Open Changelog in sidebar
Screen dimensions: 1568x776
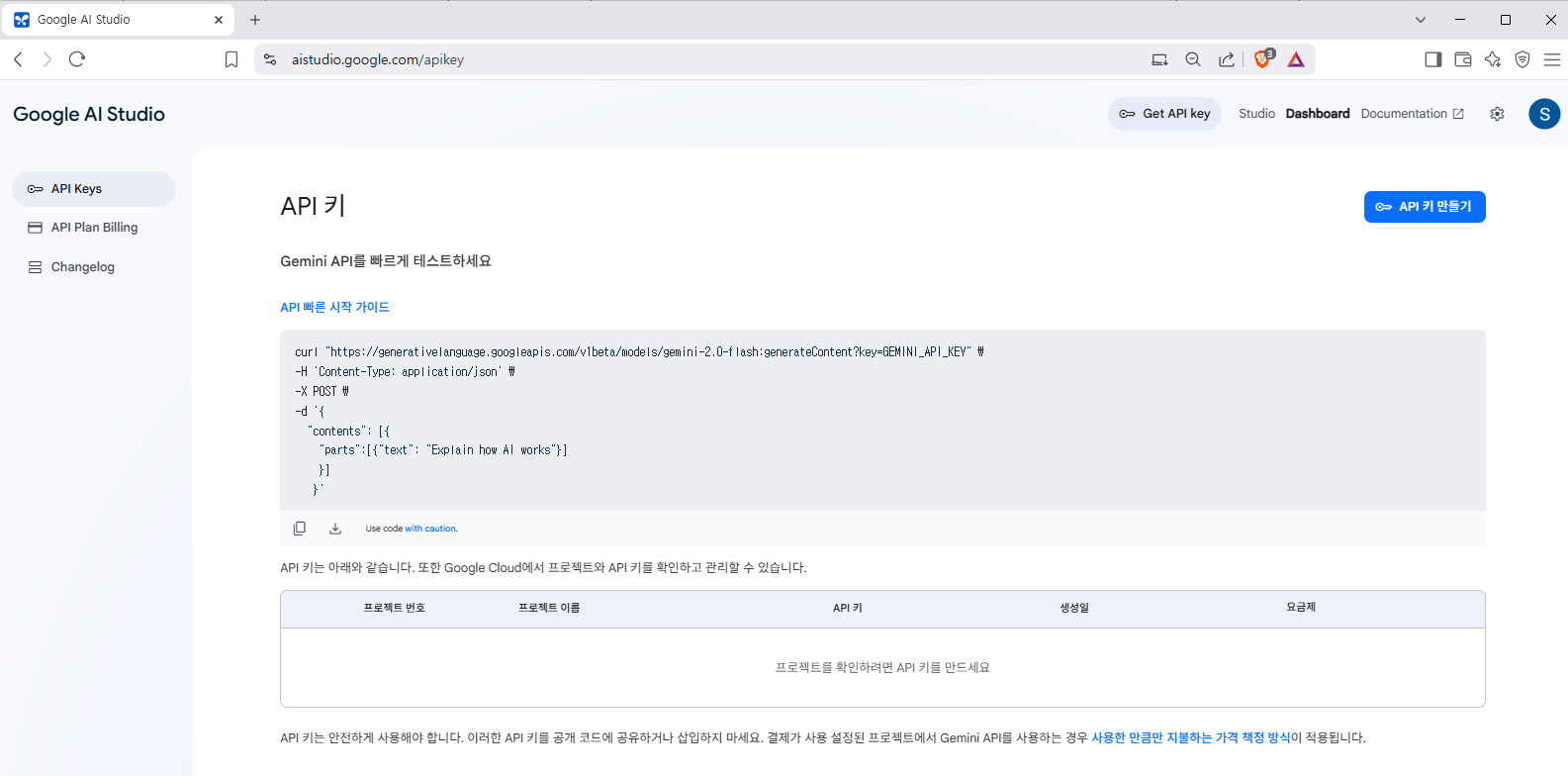coord(94,267)
